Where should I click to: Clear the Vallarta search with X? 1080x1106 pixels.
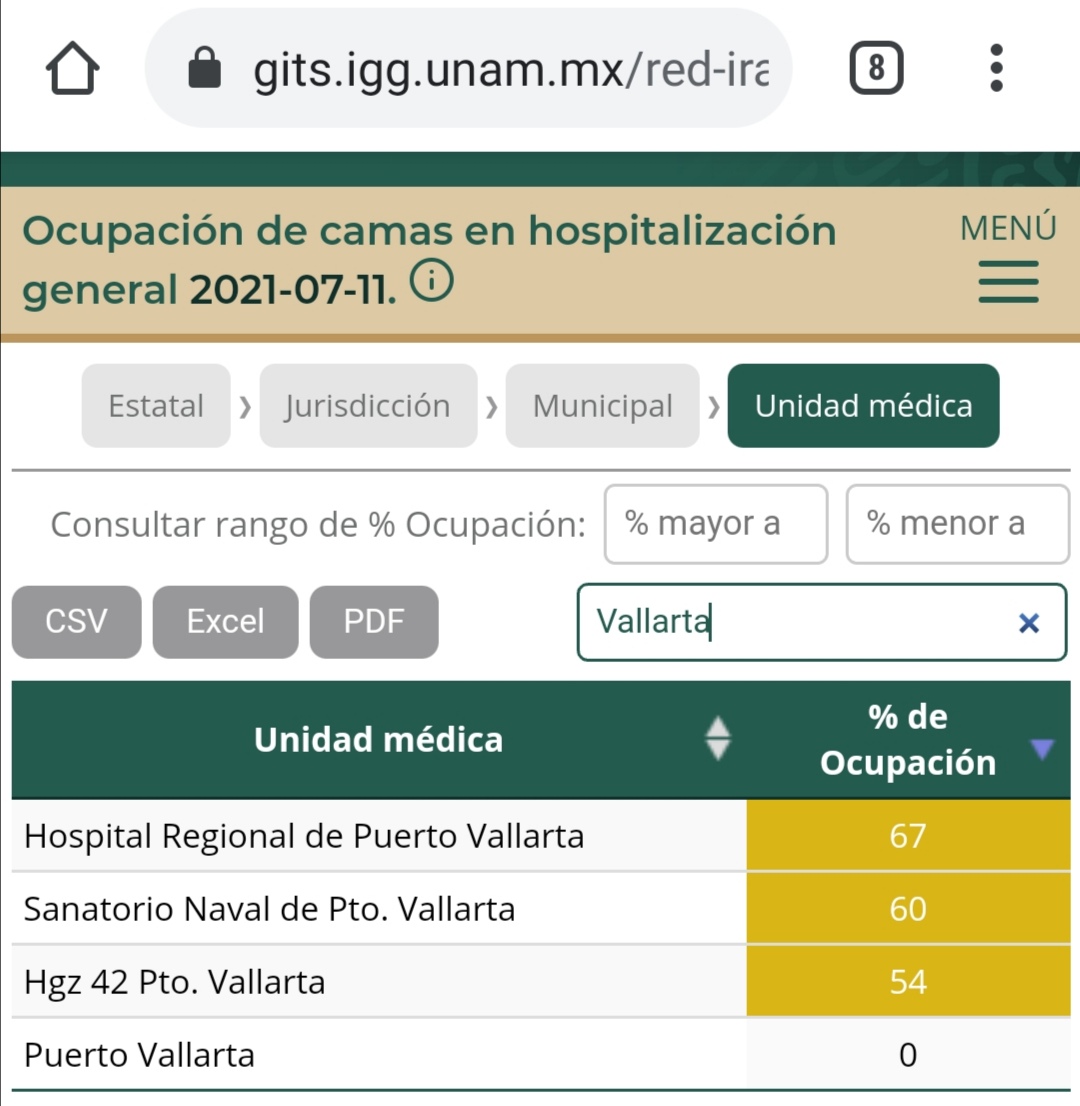(1028, 624)
